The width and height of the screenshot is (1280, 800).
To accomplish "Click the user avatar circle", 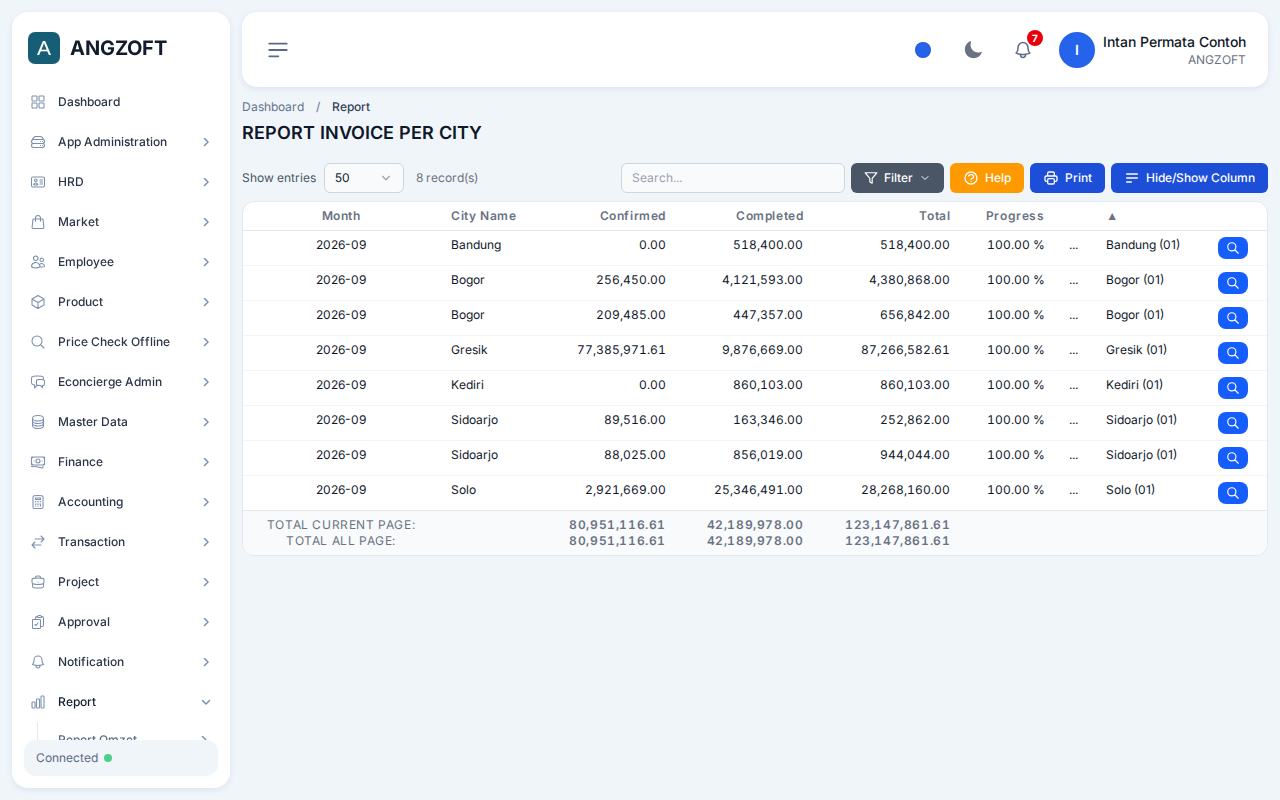I will pos(1077,50).
